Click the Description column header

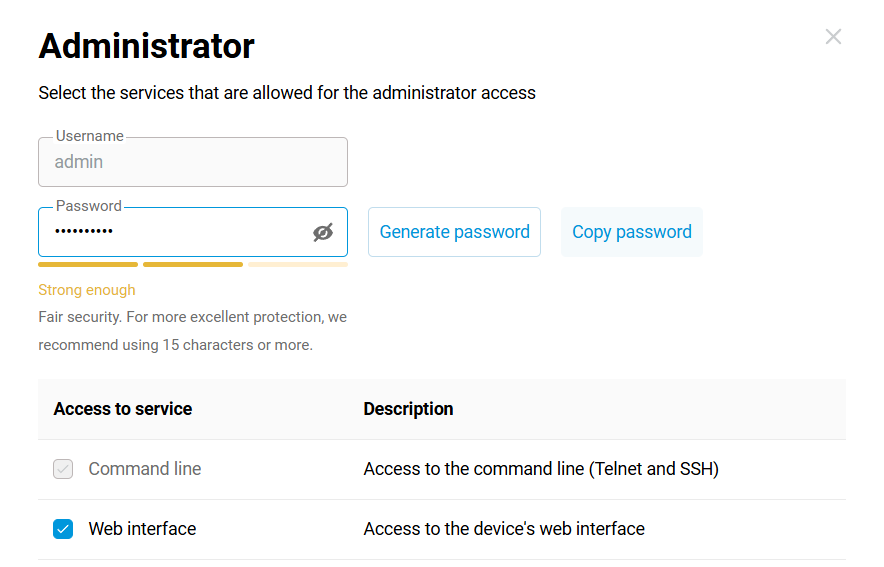click(x=408, y=409)
